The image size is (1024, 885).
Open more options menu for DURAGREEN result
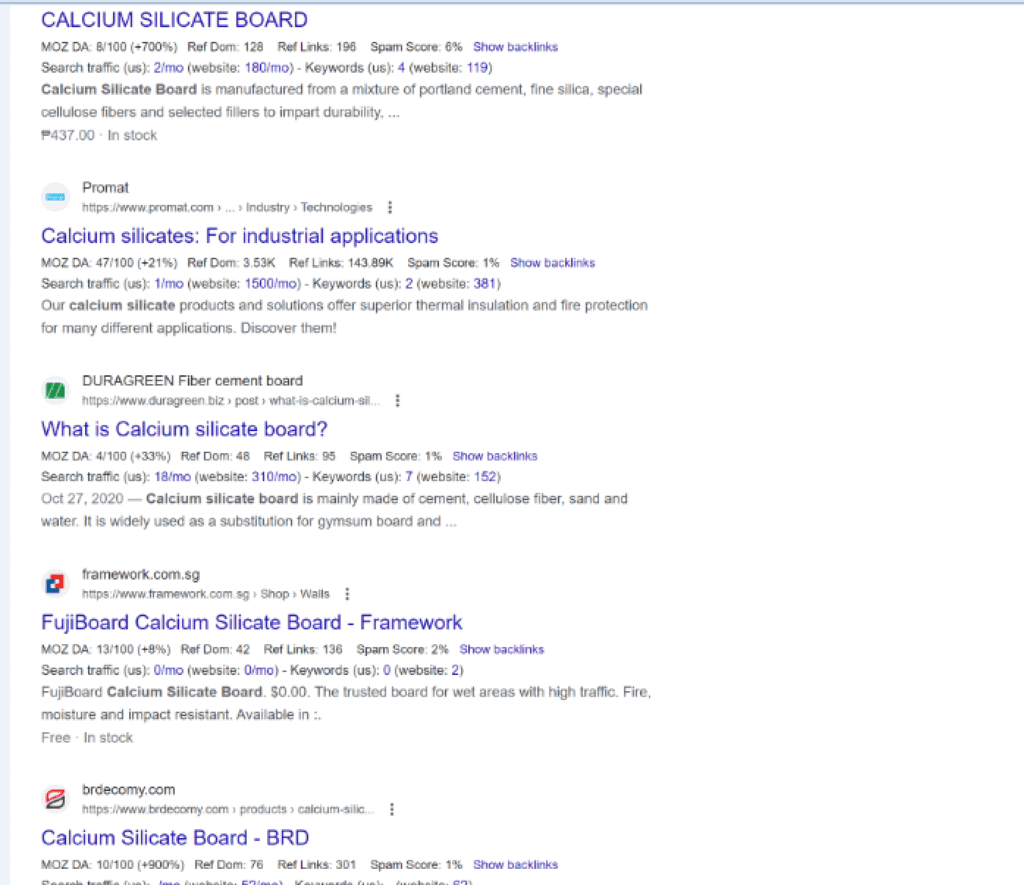pyautogui.click(x=397, y=400)
